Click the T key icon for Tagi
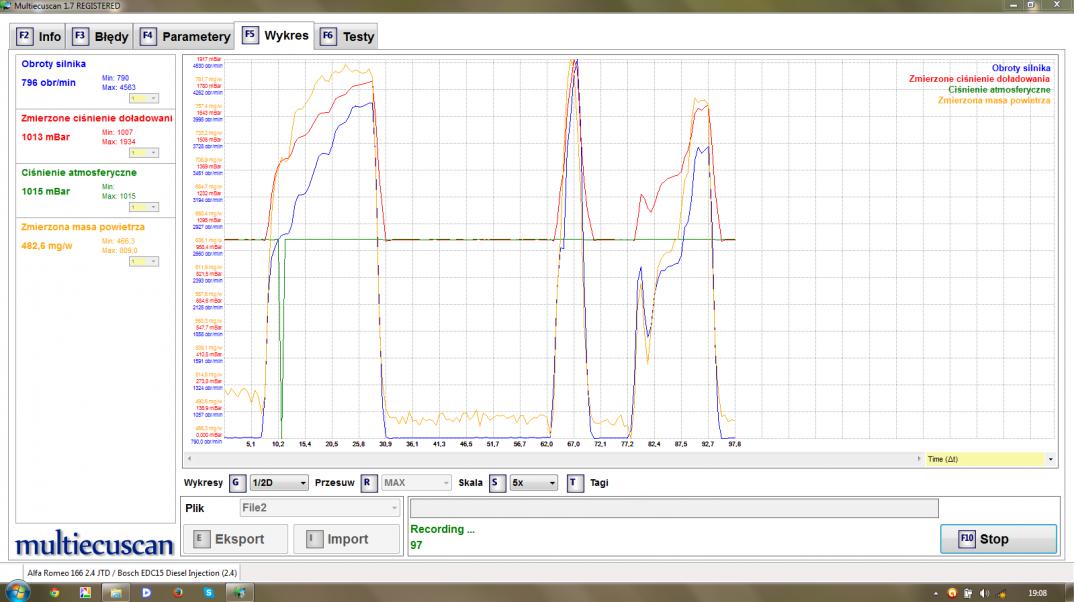1074x602 pixels. pos(574,483)
